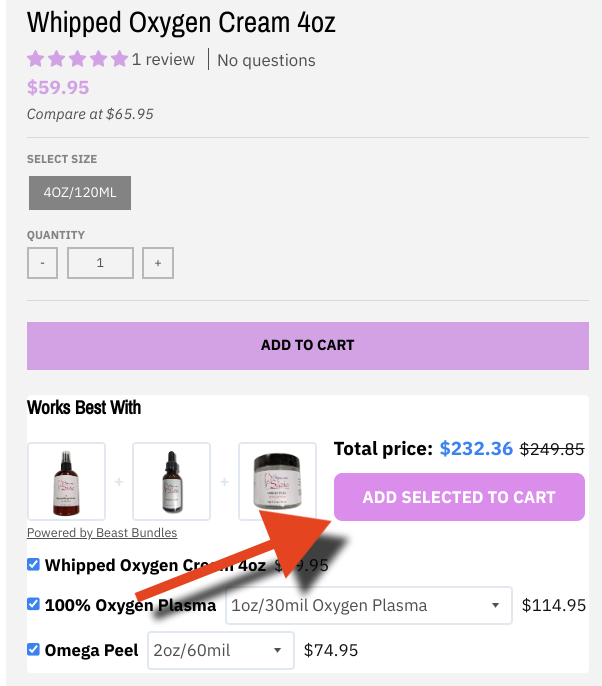Image resolution: width=602 pixels, height=686 pixels.
Task: Open the red spray bottle product thumbnail
Action: pyautogui.click(x=66, y=481)
